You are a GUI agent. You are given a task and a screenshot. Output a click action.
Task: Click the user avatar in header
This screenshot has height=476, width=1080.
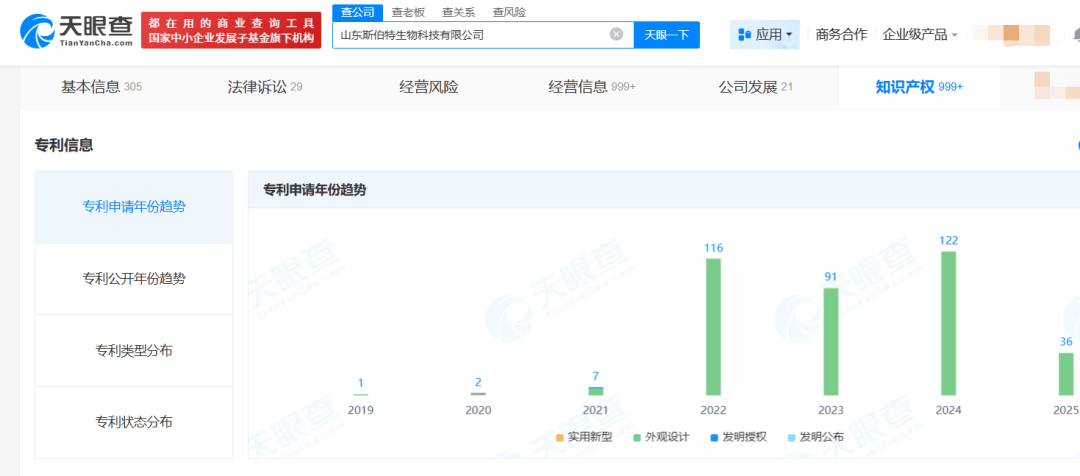1010,34
